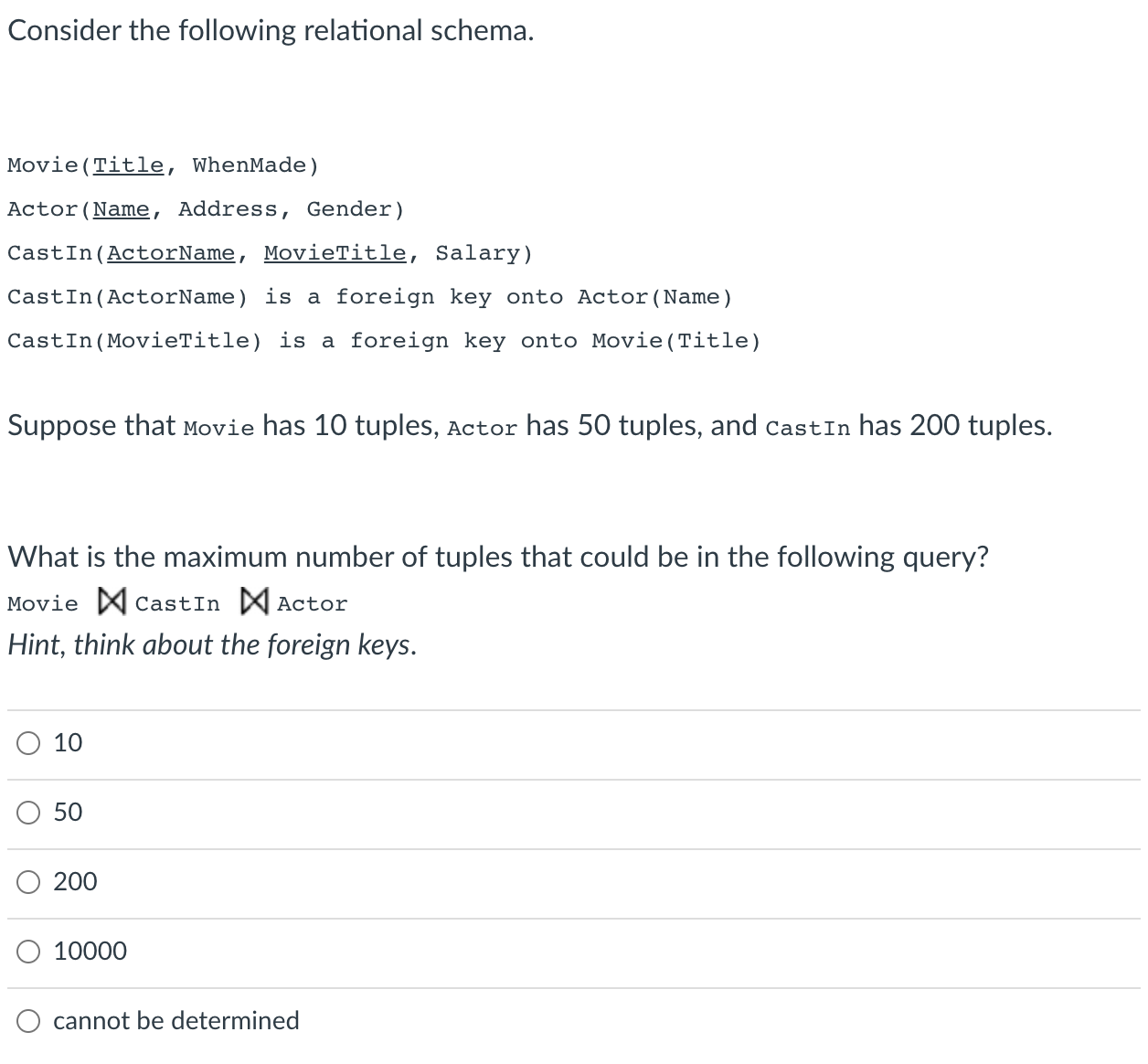The image size is (1148, 1064).
Task: Click the '200' answer label text
Action: (75, 882)
